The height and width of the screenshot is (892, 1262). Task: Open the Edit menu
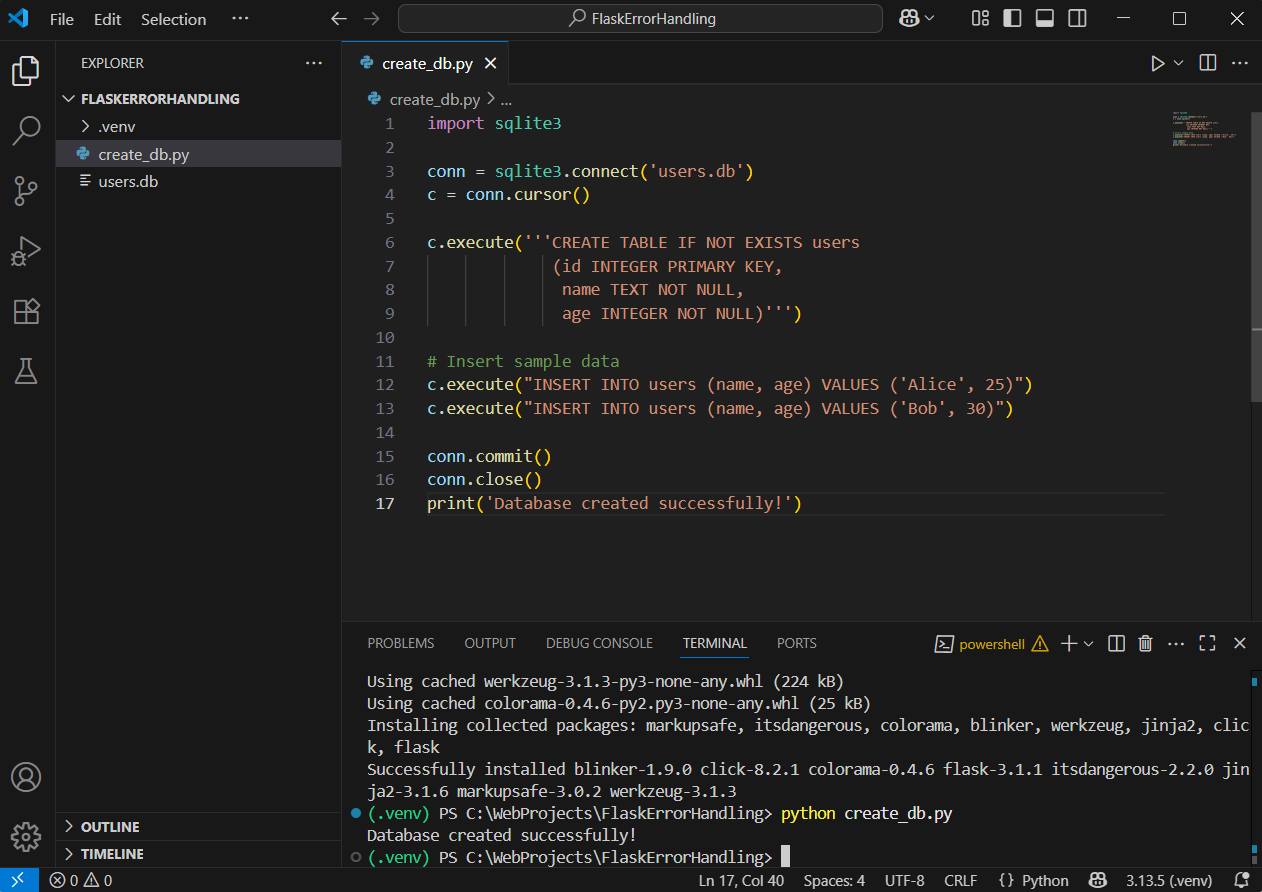point(107,19)
